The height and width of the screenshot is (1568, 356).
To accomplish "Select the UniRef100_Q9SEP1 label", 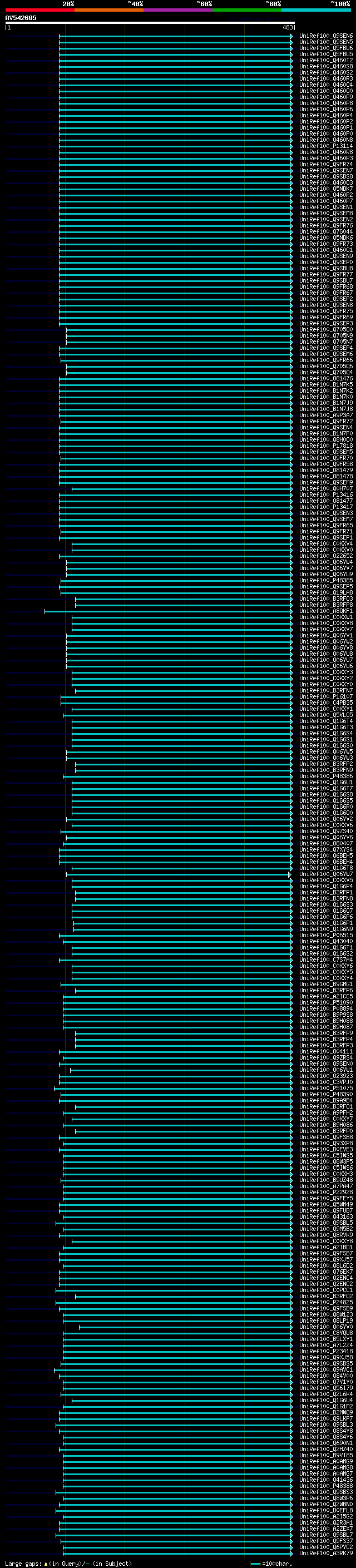I will click(325, 538).
